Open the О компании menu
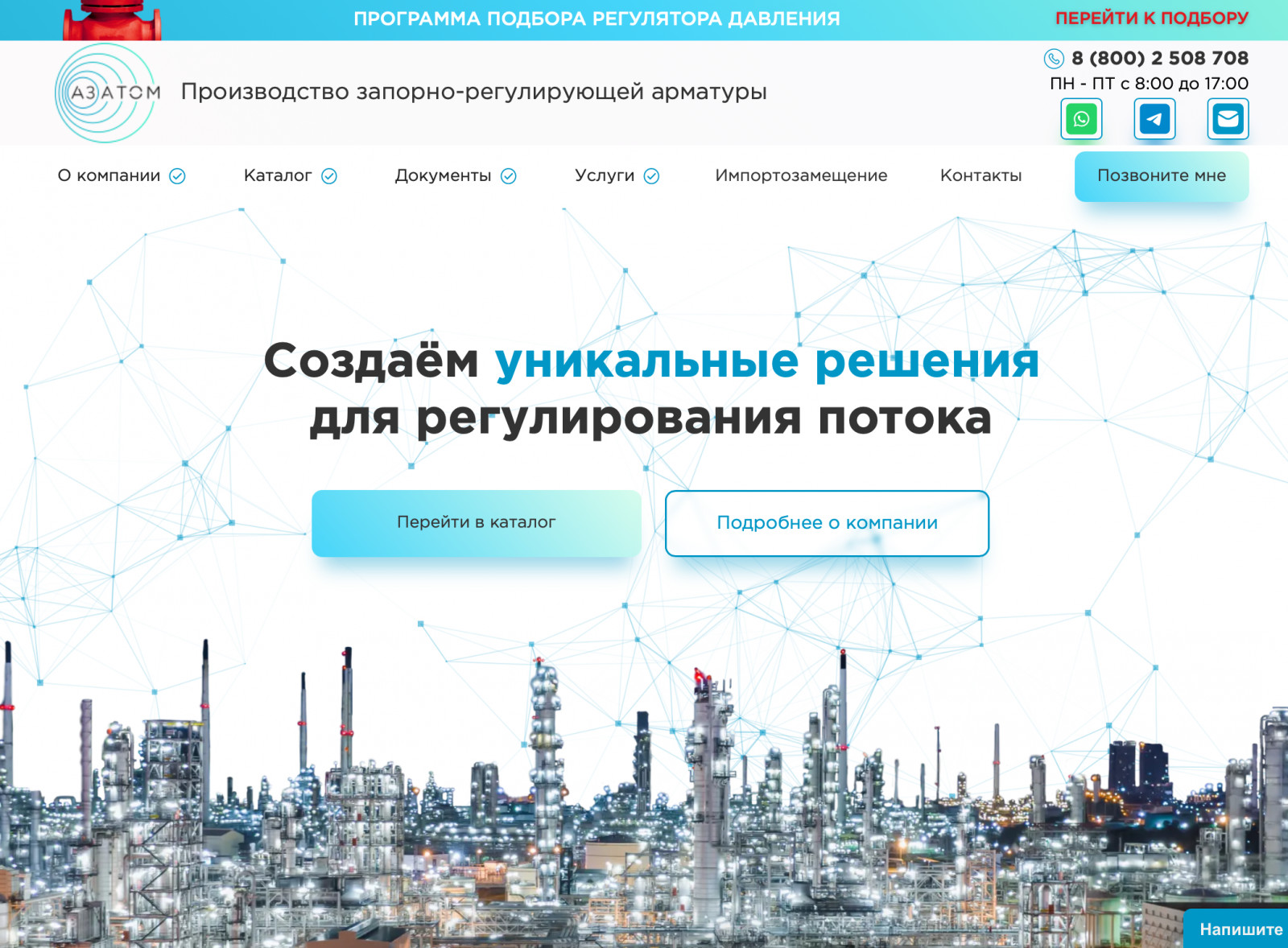The width and height of the screenshot is (1288, 948). click(x=109, y=175)
